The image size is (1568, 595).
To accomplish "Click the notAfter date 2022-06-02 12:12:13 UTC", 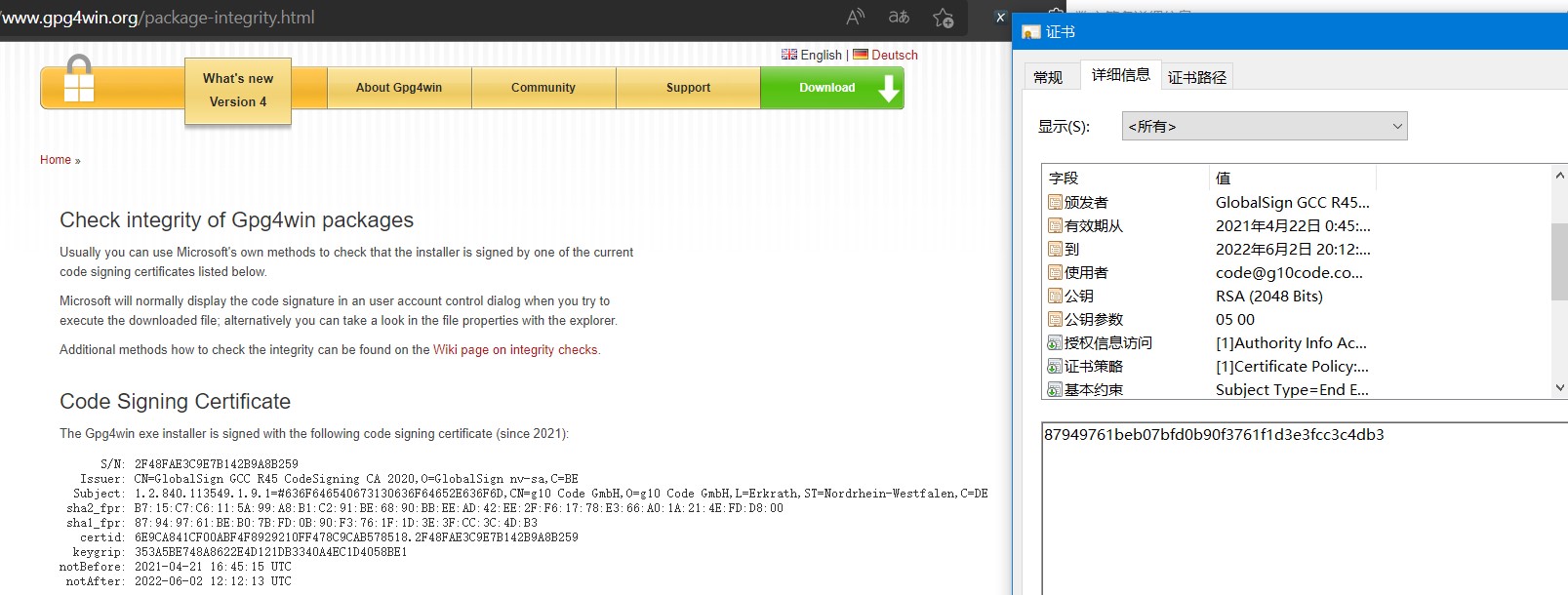I will point(213,581).
